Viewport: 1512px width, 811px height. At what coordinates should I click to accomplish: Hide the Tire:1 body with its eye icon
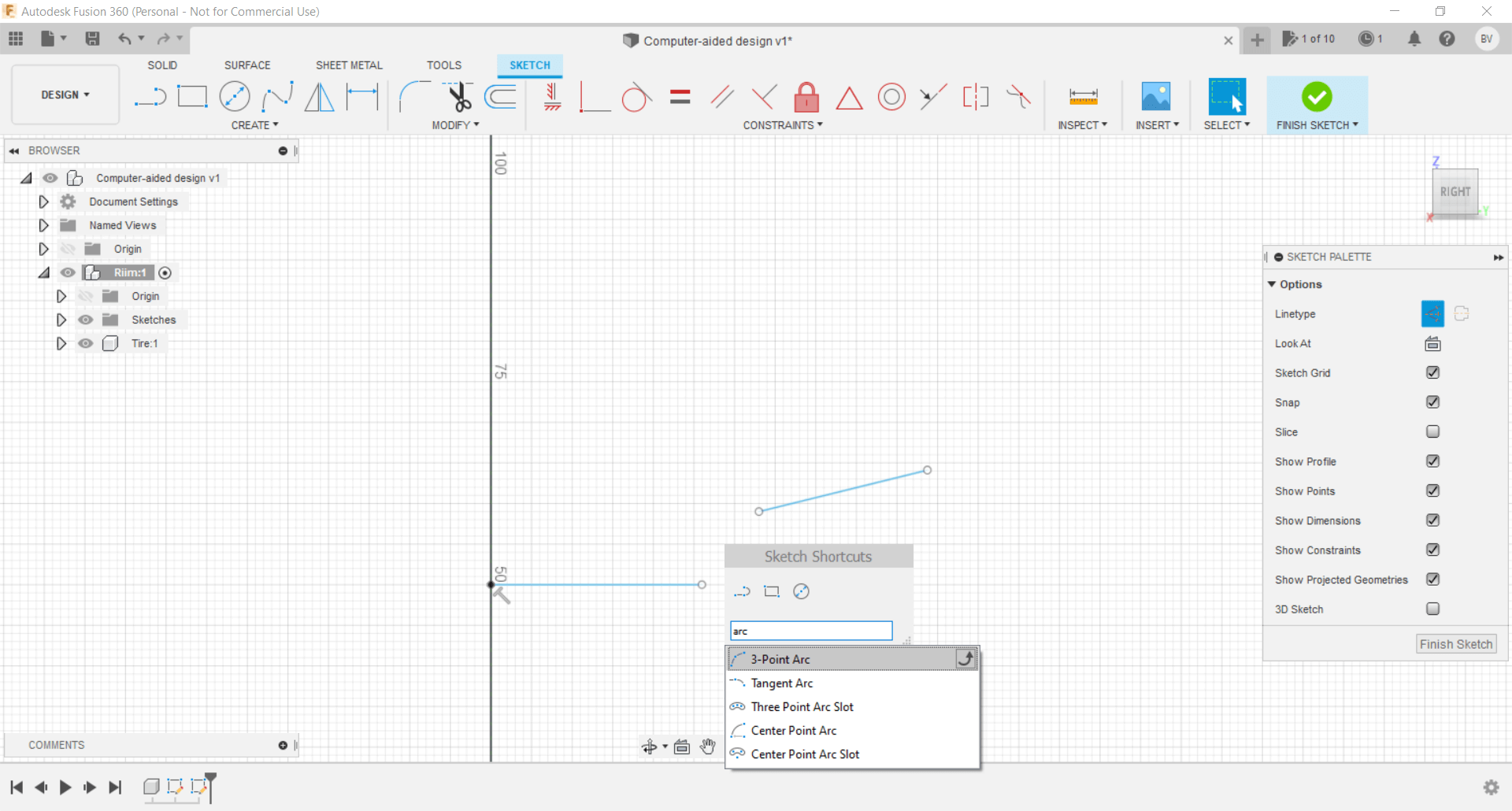86,343
